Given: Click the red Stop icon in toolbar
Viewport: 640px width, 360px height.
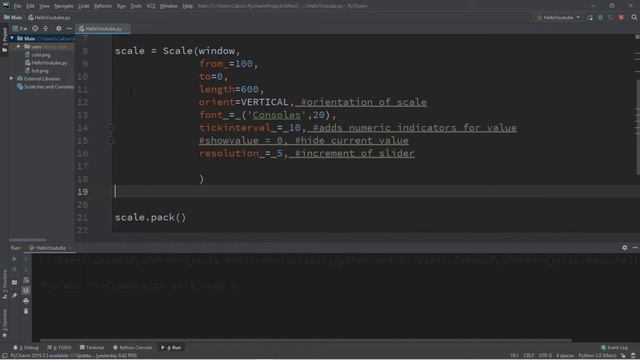Looking at the screenshot, I should (621, 18).
